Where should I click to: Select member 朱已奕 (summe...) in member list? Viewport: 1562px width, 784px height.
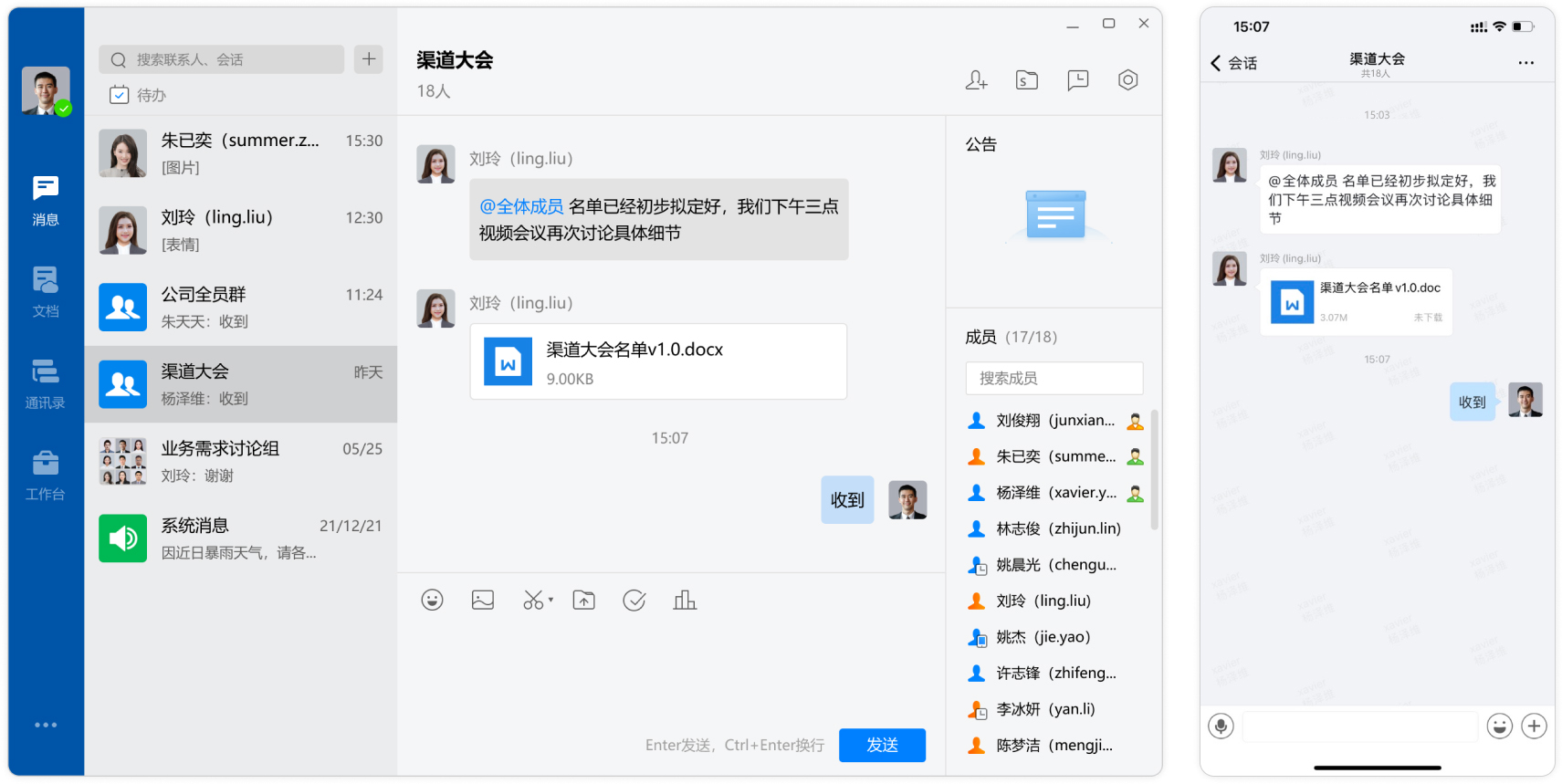point(1055,456)
